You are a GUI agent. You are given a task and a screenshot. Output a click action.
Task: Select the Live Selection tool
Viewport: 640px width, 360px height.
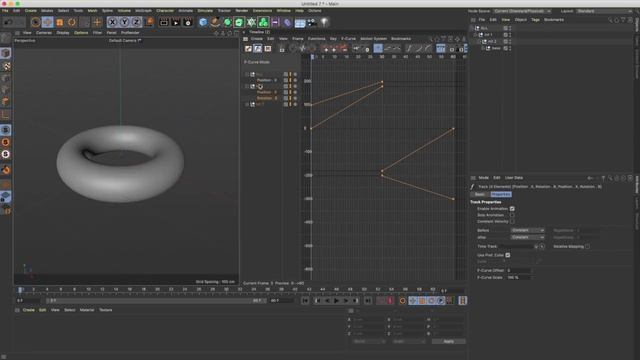click(36, 22)
